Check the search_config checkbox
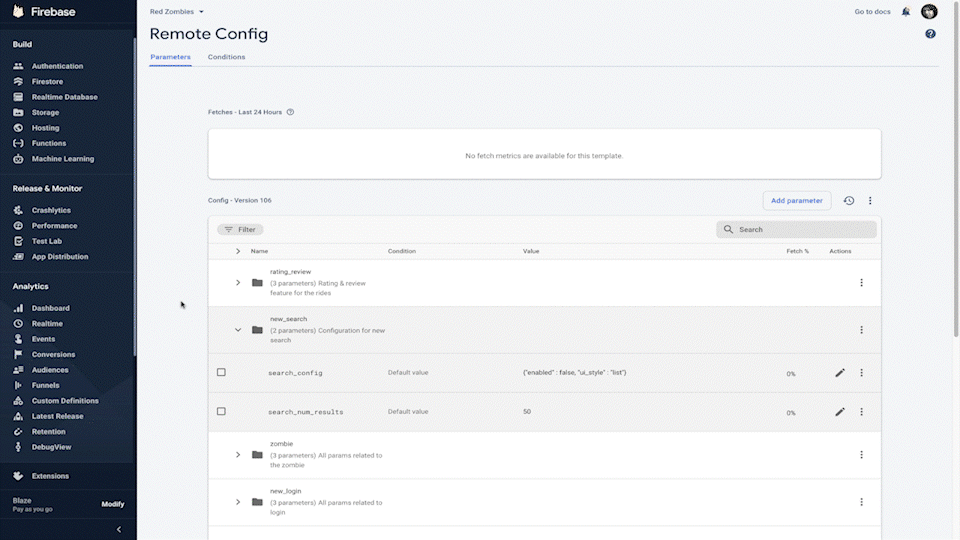The image size is (960, 540). [x=221, y=372]
